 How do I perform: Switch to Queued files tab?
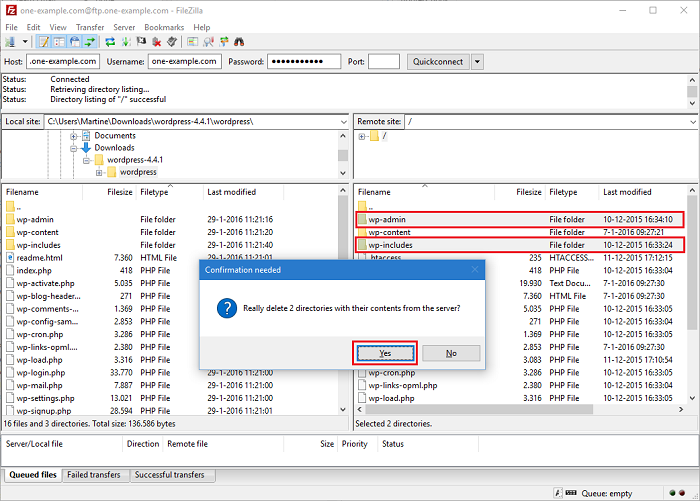(33, 475)
